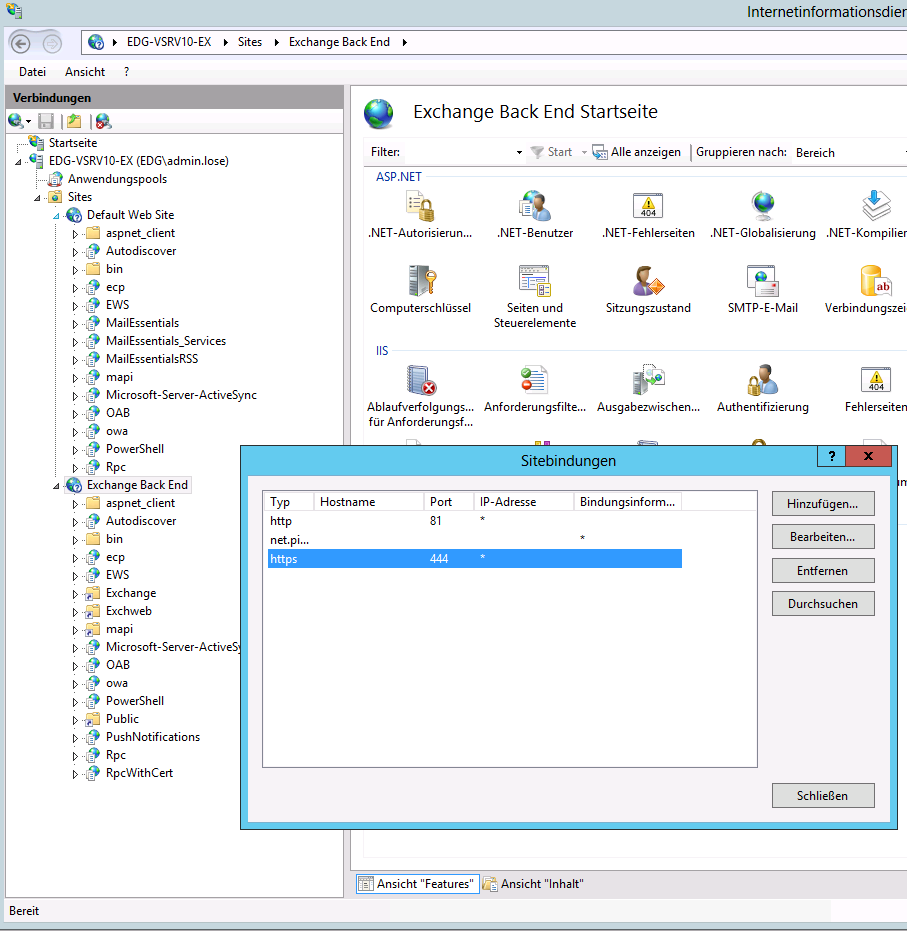The height and width of the screenshot is (931, 907).
Task: Select MailEssentials_Services tree item
Action: click(x=166, y=341)
